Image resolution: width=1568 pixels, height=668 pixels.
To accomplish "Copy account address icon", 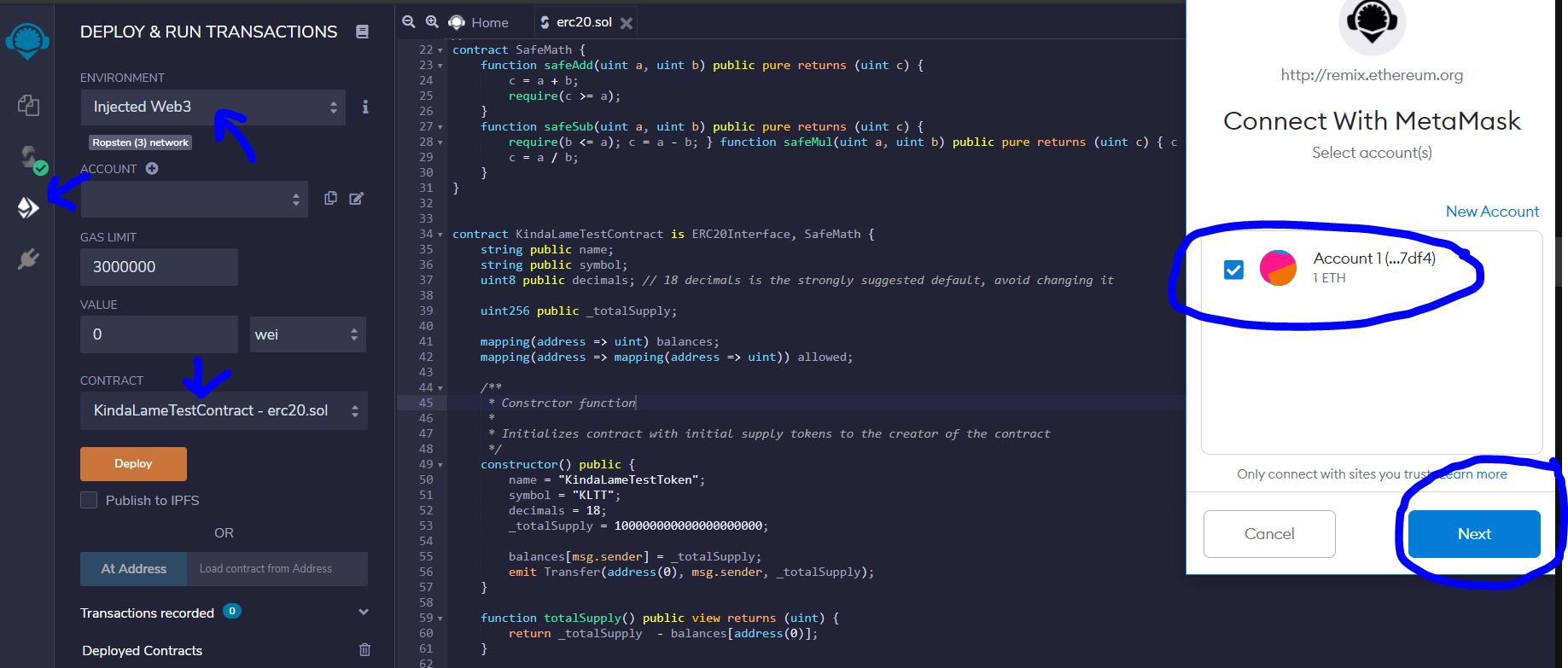I will point(330,198).
